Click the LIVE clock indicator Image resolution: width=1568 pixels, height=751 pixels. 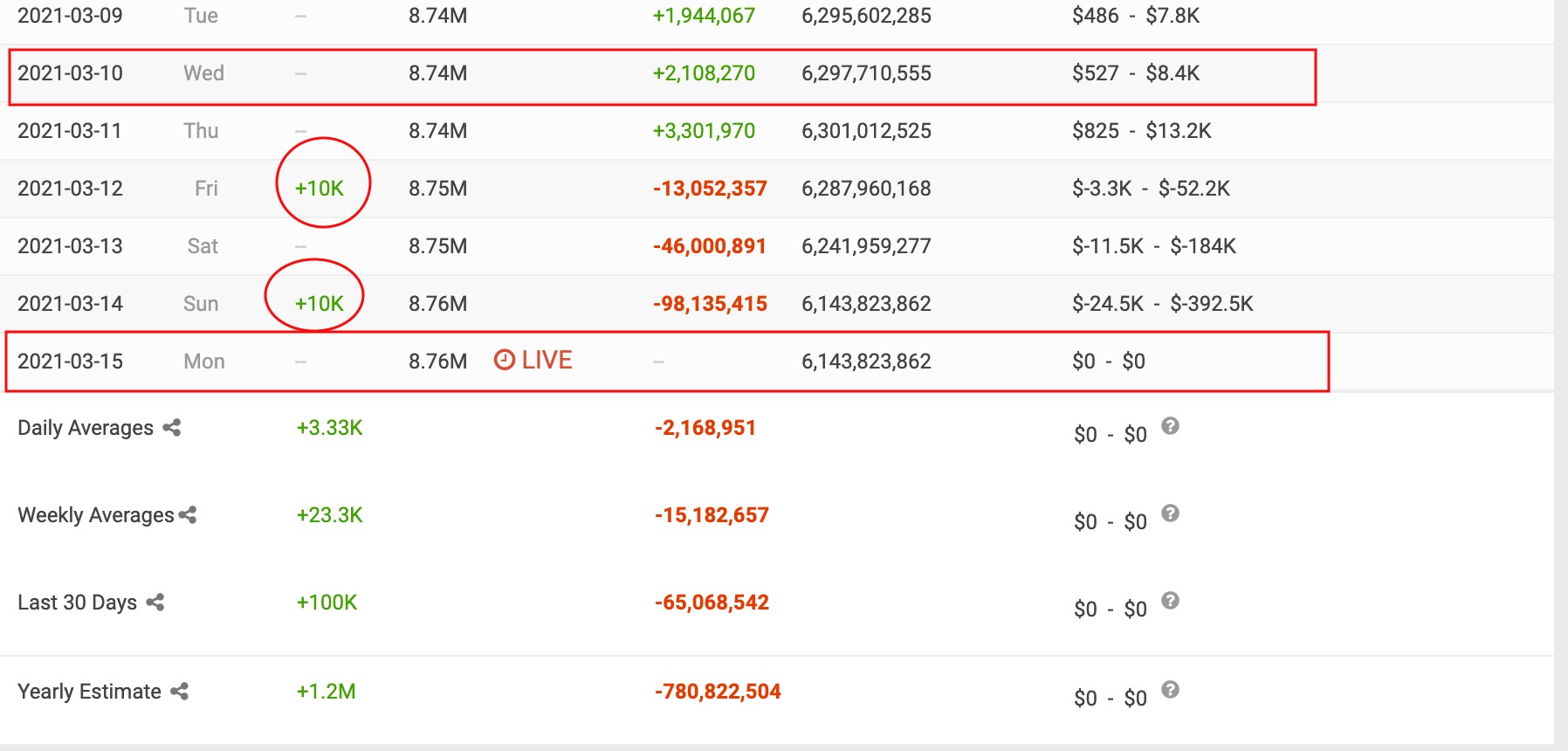(533, 360)
